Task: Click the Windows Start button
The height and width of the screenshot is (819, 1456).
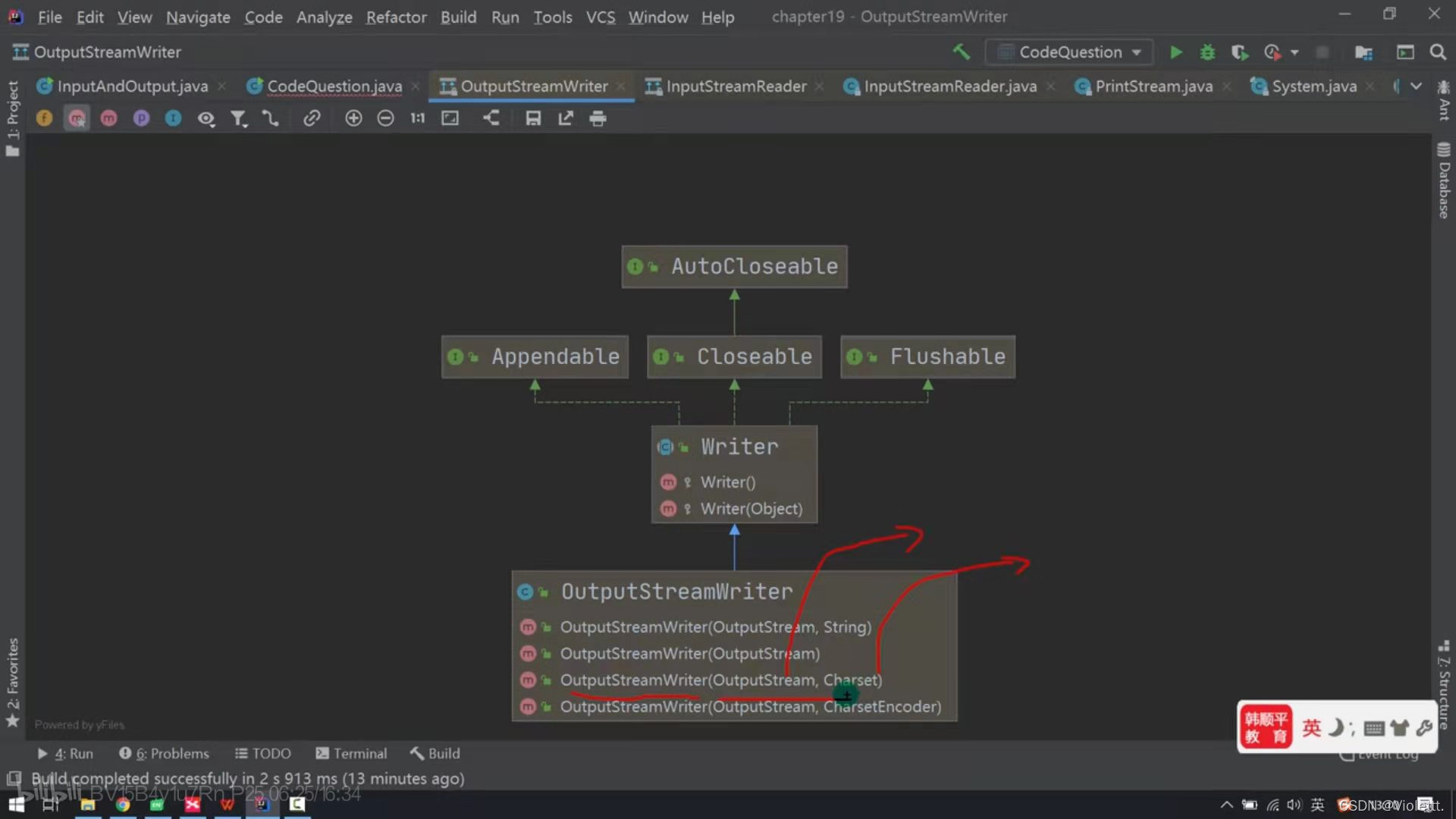Action: tap(16, 805)
